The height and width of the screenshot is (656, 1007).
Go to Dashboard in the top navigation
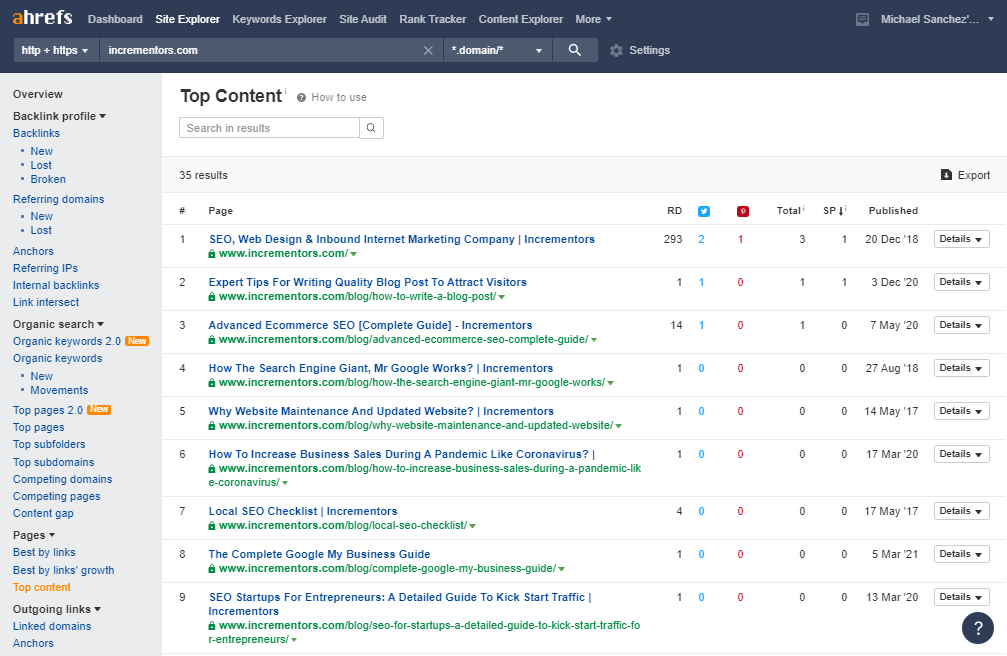pos(115,19)
